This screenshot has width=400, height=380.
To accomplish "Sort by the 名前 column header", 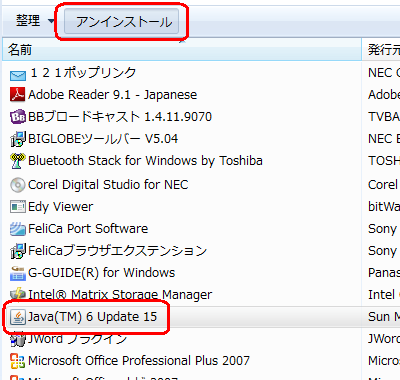I will [x=182, y=50].
